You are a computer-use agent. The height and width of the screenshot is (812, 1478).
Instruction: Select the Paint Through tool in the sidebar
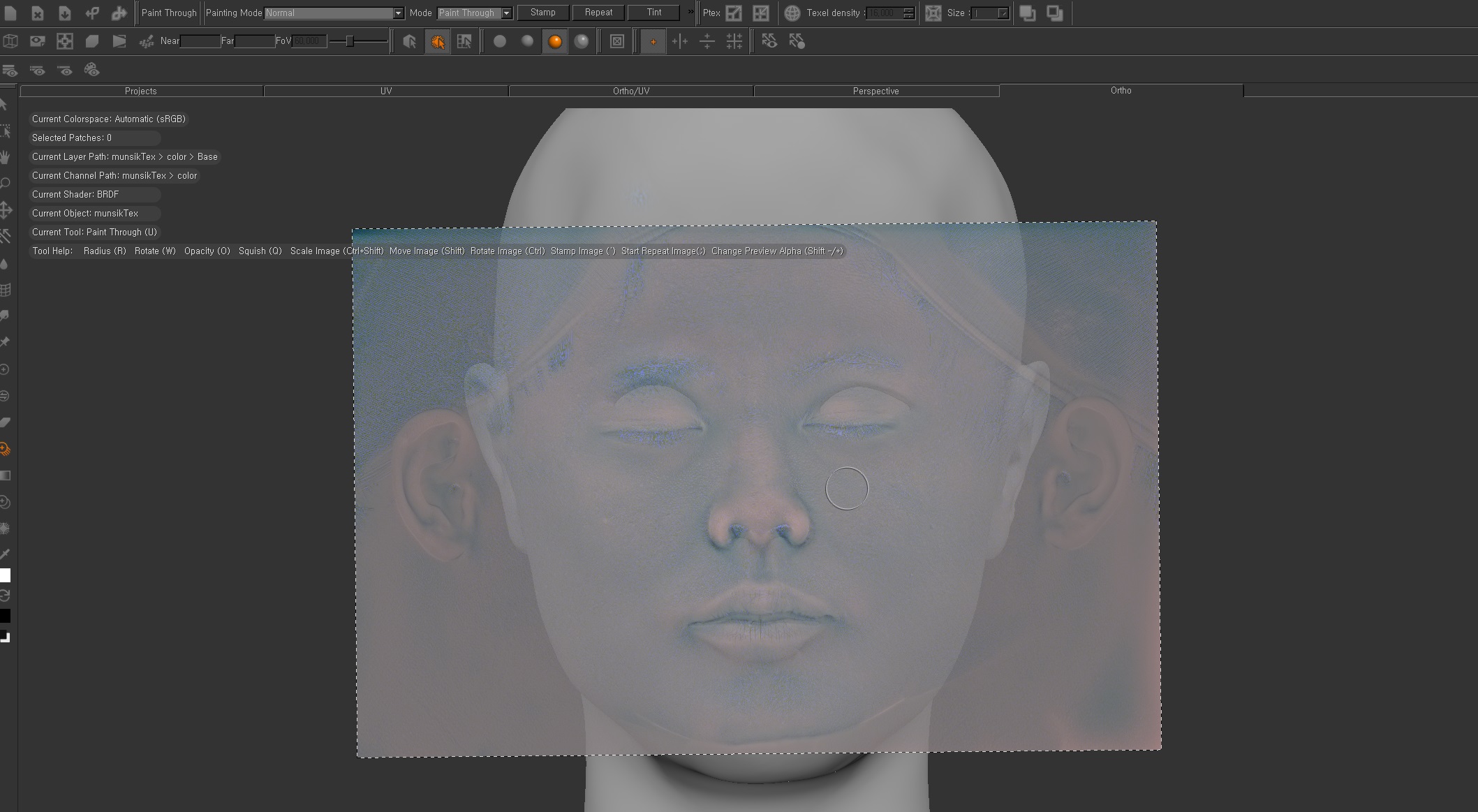(x=5, y=449)
